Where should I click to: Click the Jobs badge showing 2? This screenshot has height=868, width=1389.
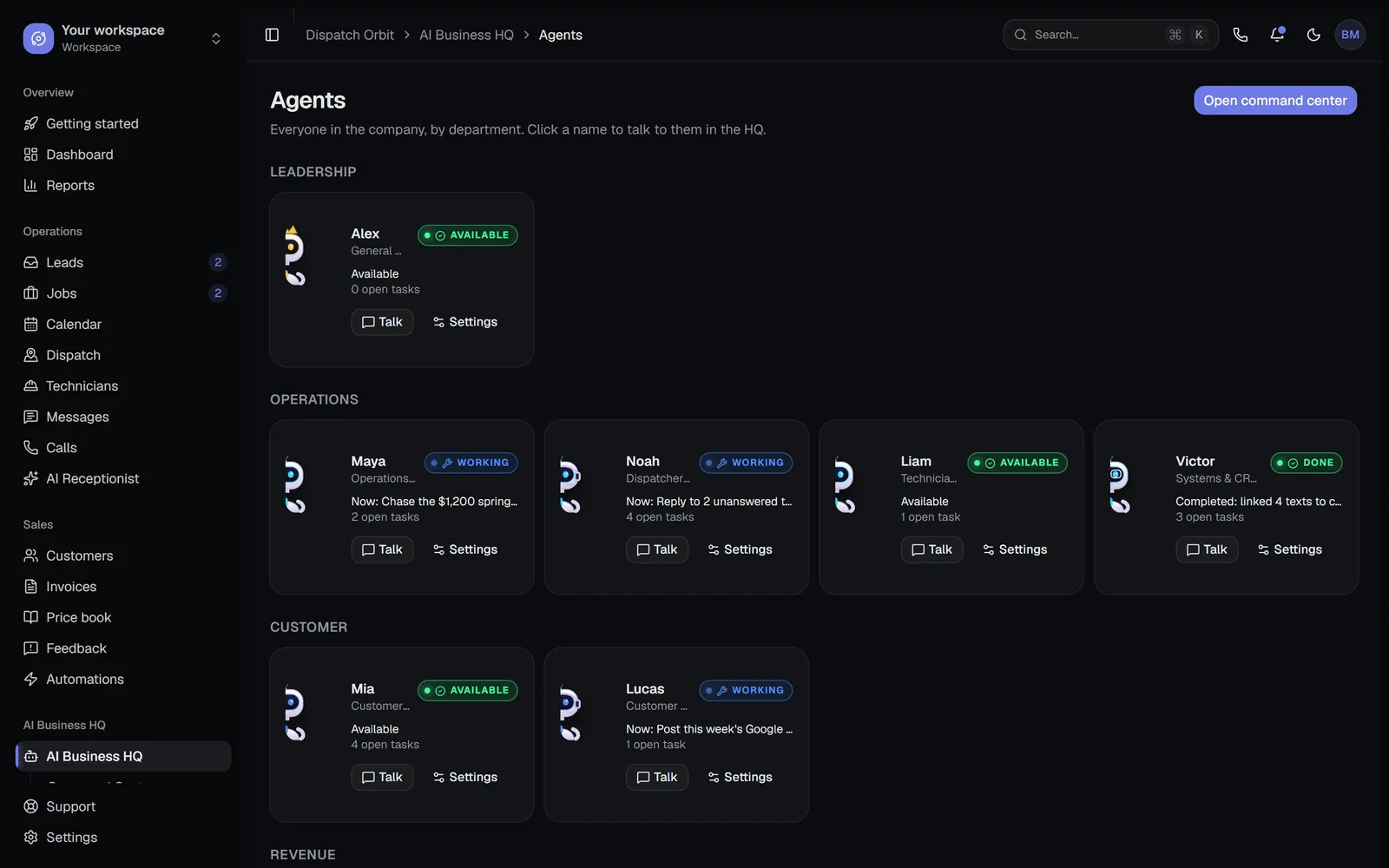pyautogui.click(x=218, y=293)
